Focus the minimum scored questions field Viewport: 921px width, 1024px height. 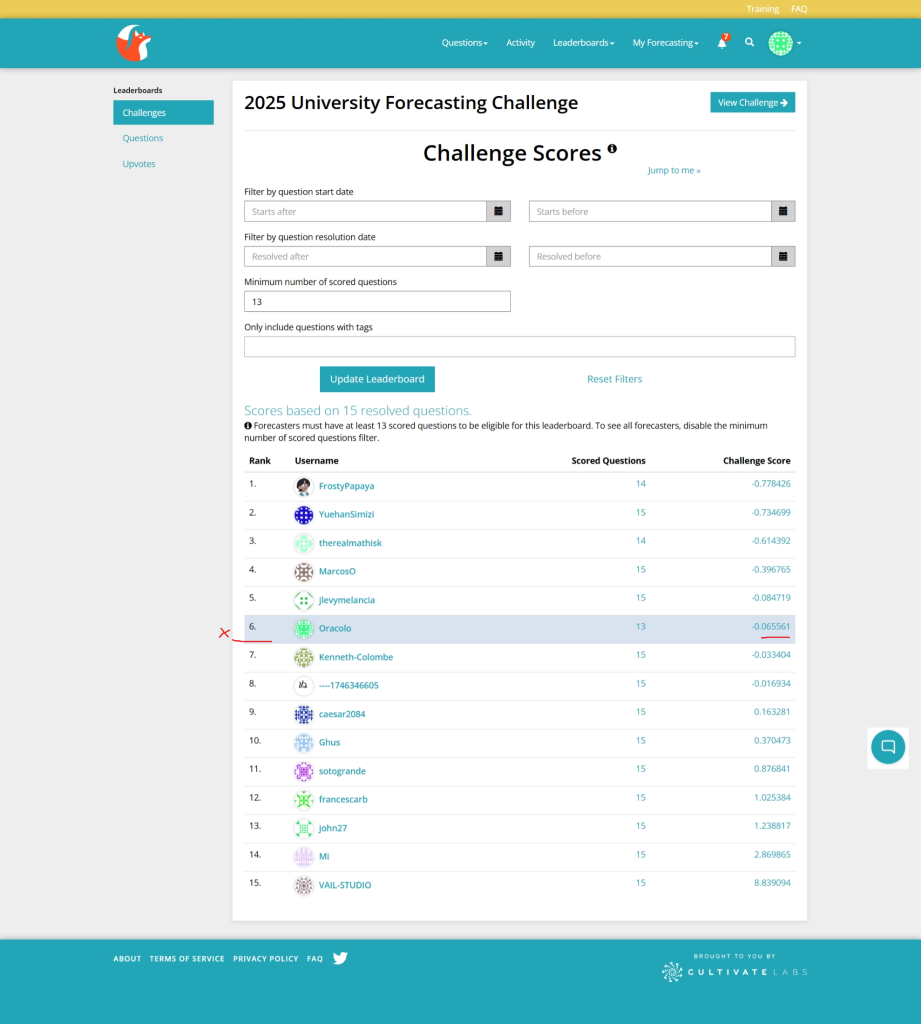pyautogui.click(x=377, y=301)
